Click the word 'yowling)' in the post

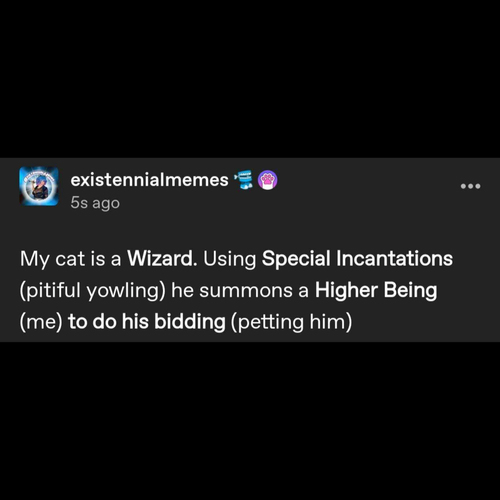point(126,291)
